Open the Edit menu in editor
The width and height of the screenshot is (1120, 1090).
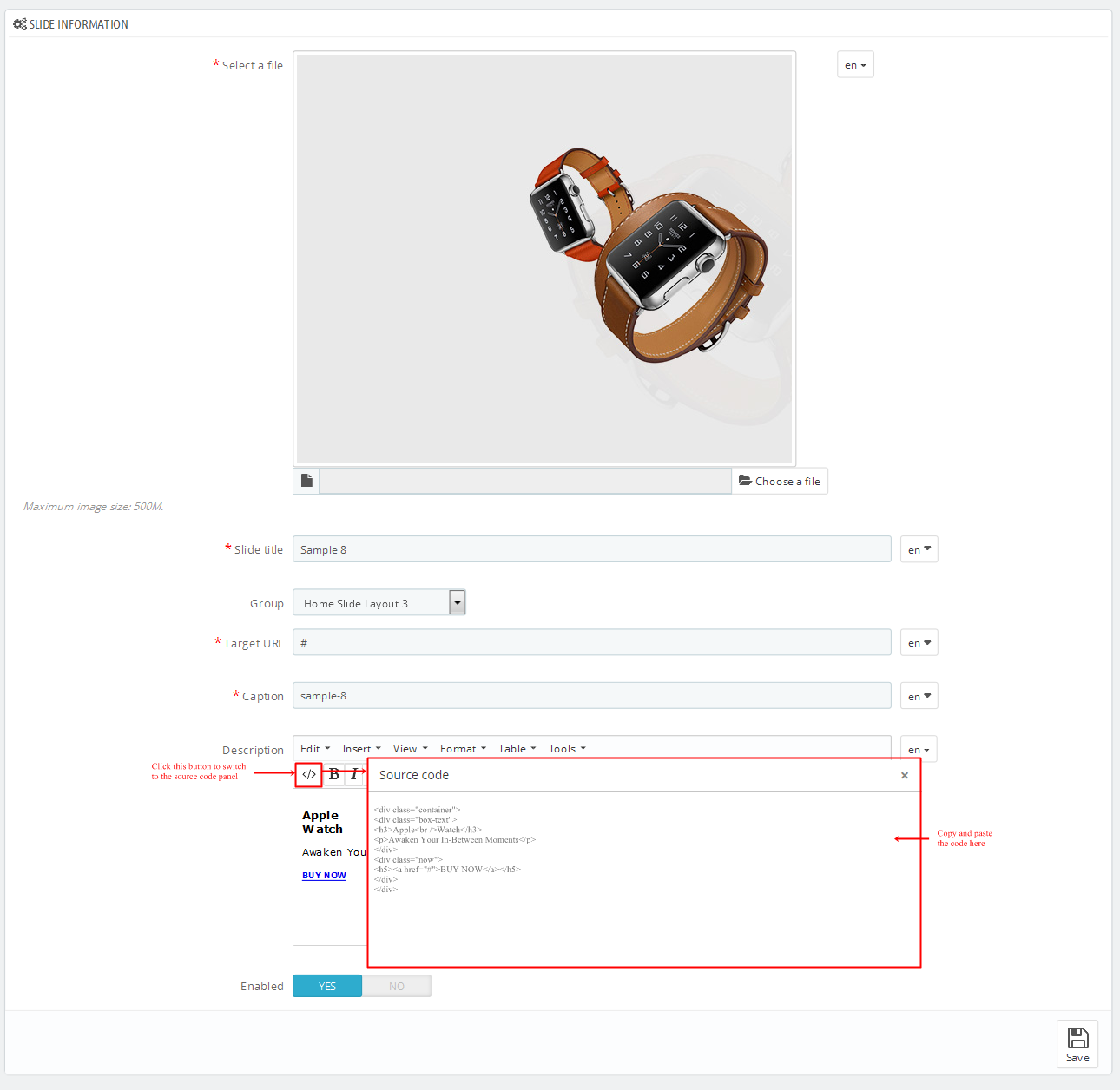315,748
